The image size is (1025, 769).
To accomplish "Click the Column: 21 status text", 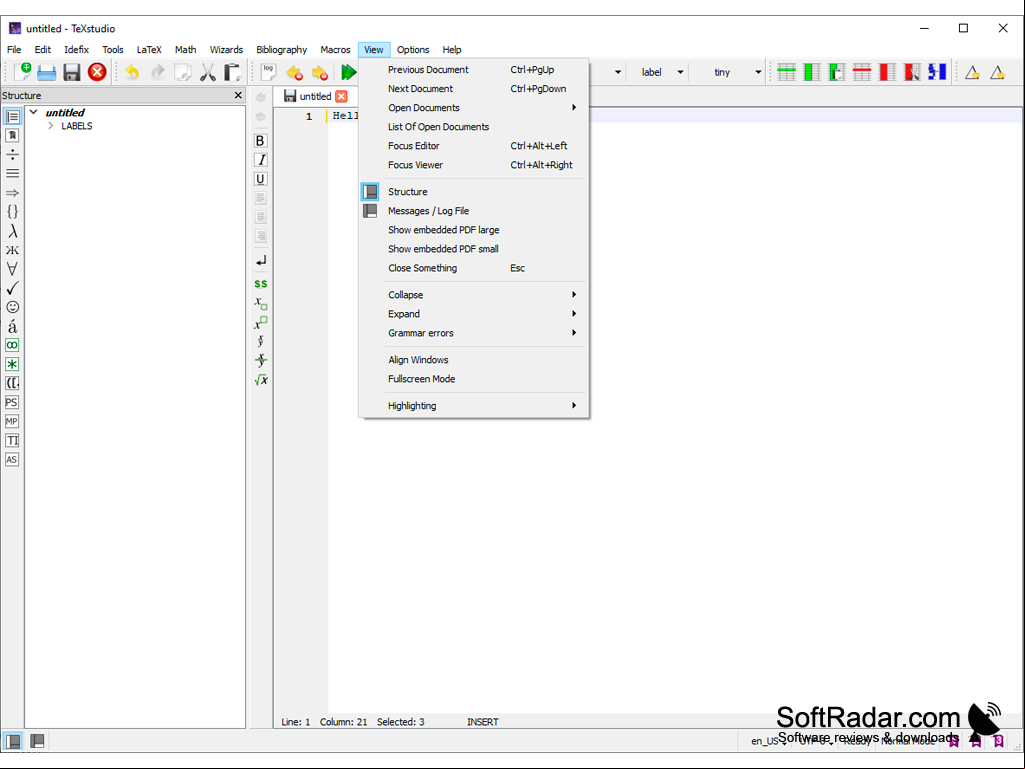I will click(x=343, y=722).
